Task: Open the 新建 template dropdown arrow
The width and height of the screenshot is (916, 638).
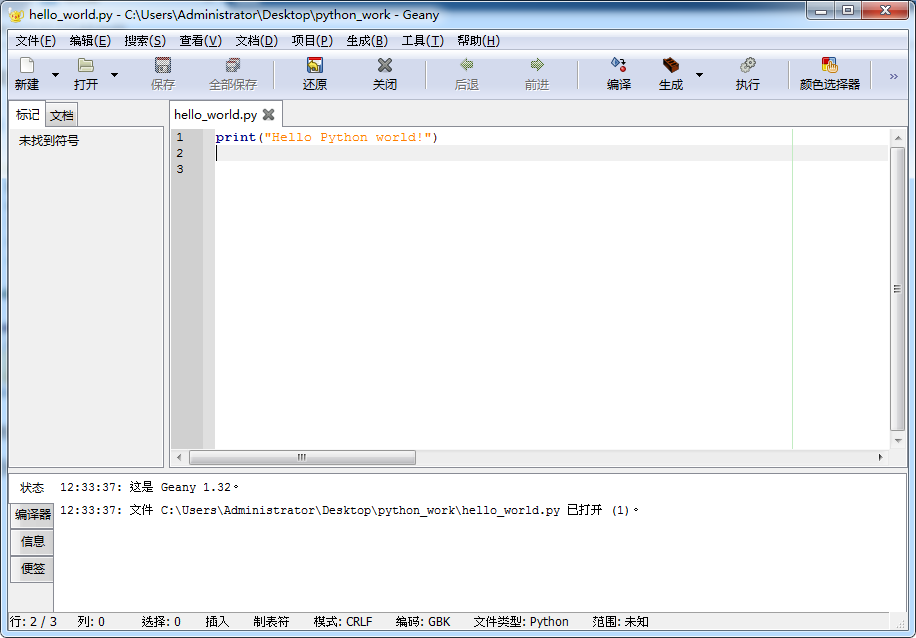Action: [55, 75]
